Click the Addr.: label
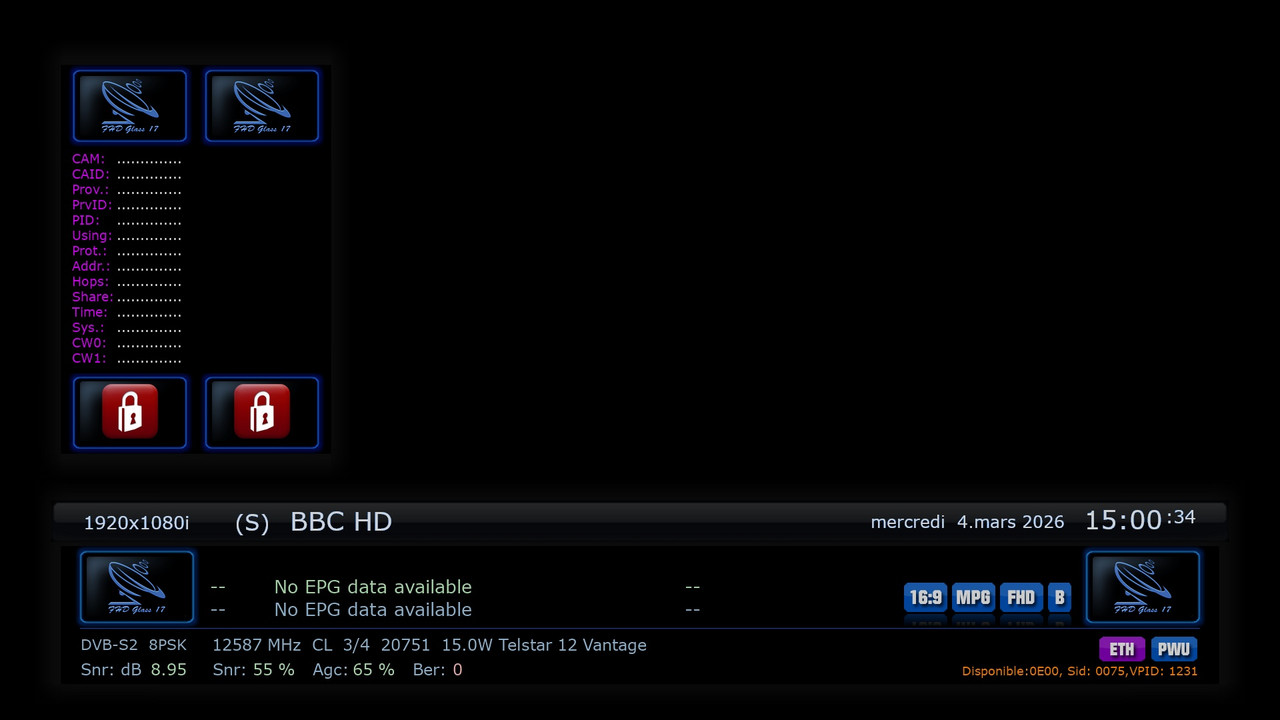Image resolution: width=1280 pixels, height=720 pixels. click(x=91, y=266)
